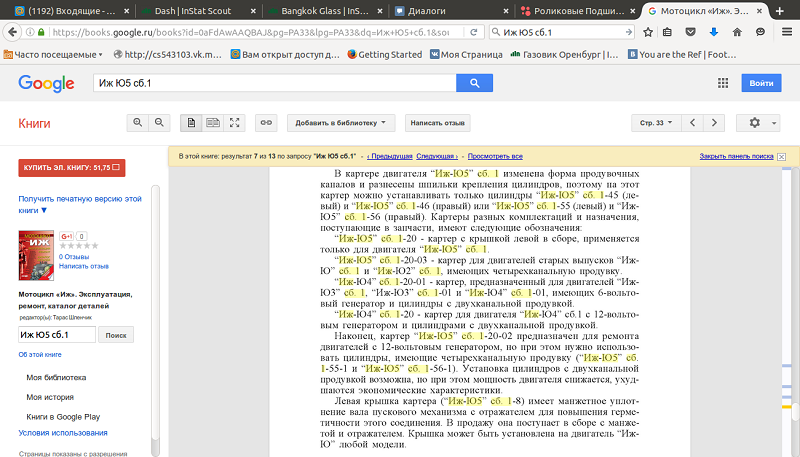This screenshot has height=457, width=800.
Task: Click the browser back arrow button
Action: pyautogui.click(x=12, y=32)
